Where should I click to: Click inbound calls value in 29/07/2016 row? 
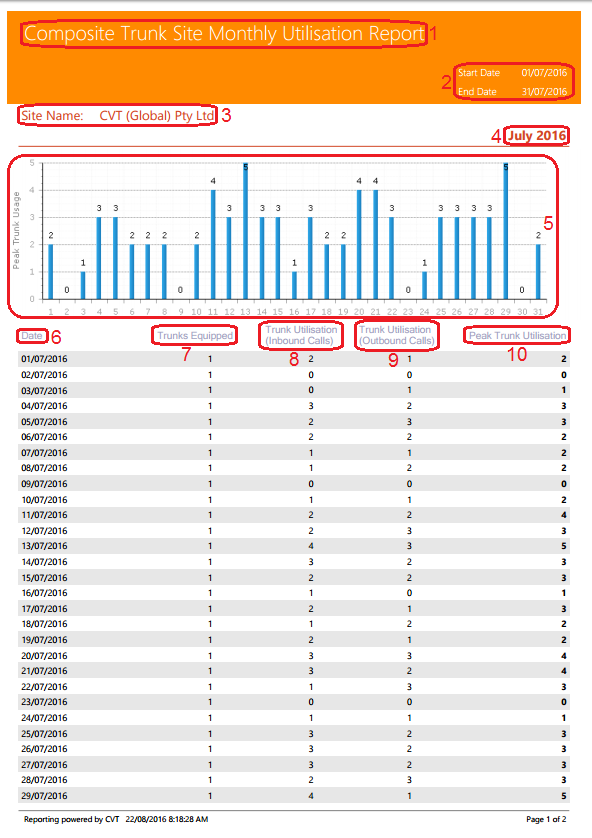(x=311, y=796)
